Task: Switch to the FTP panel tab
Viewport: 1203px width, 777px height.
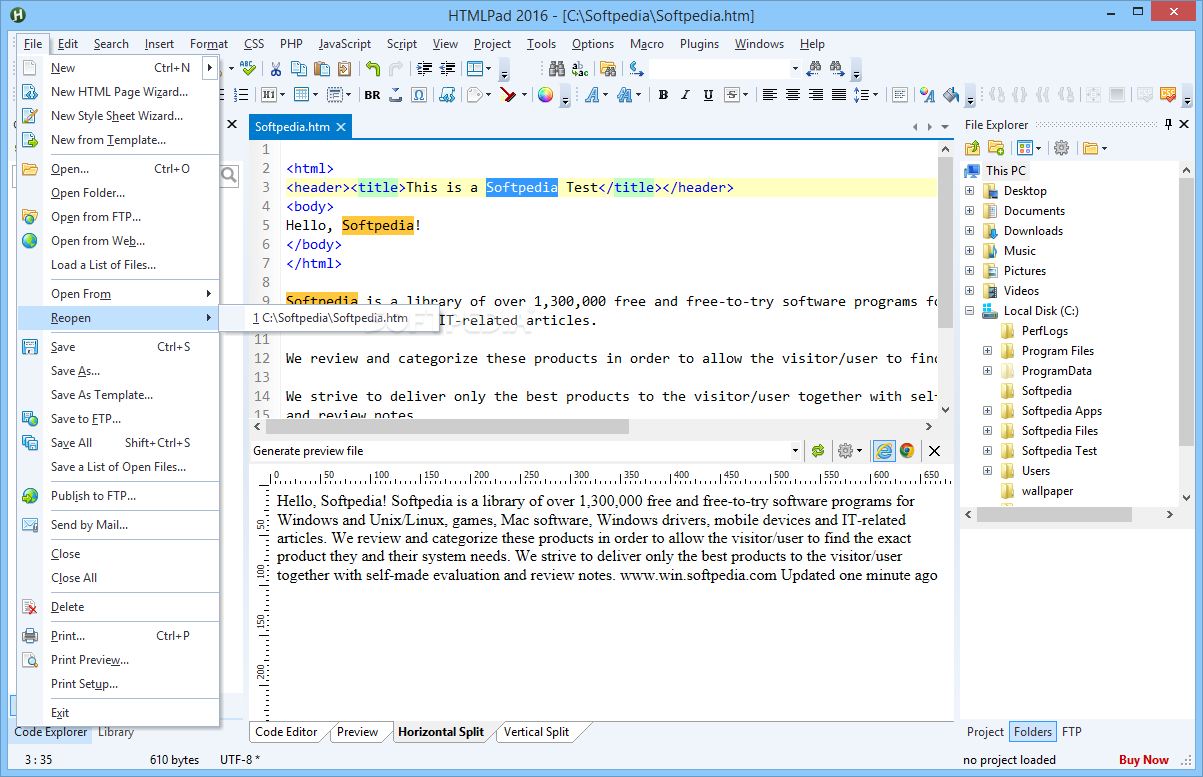Action: click(1071, 732)
